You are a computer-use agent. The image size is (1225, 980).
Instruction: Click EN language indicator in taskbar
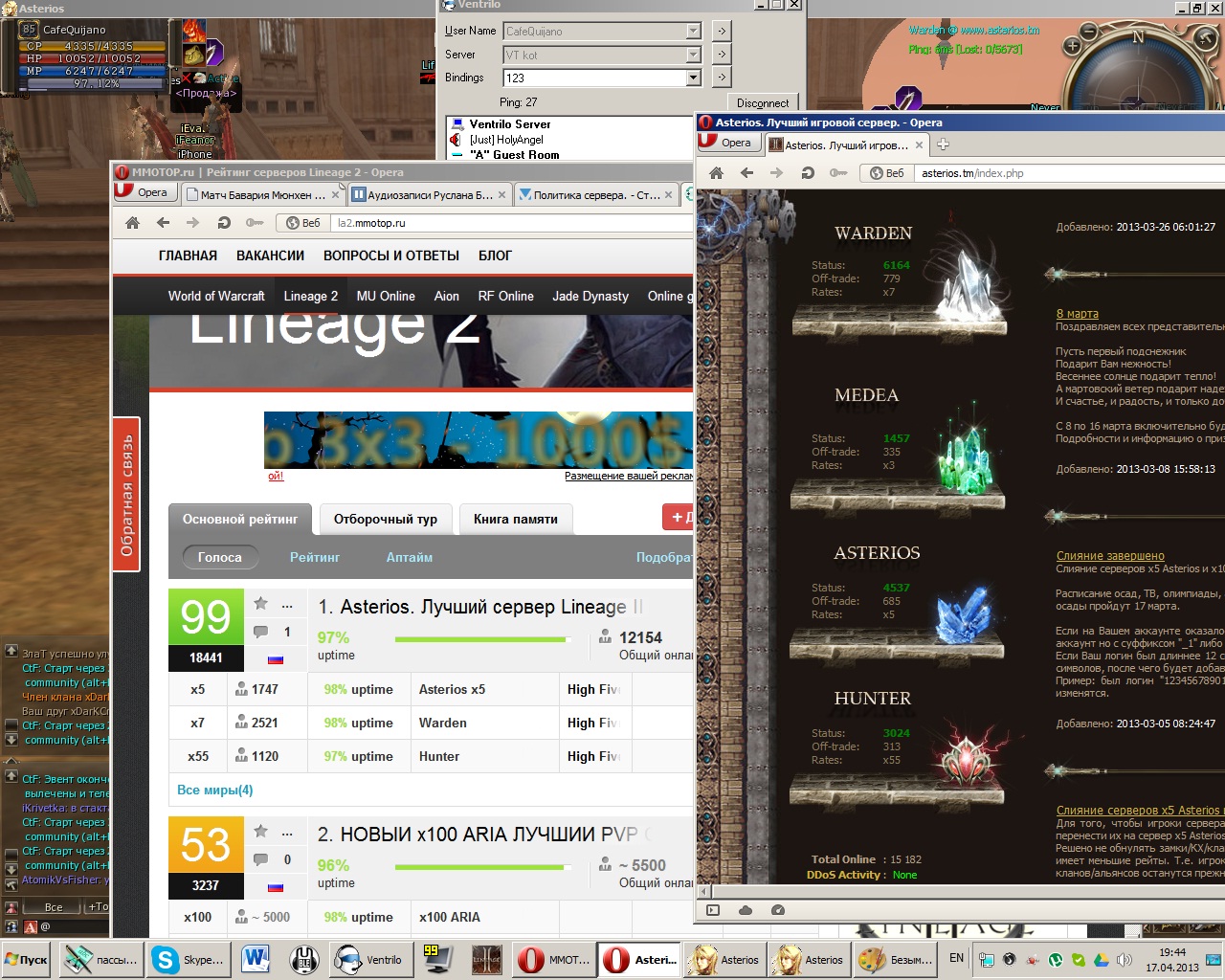[x=956, y=957]
